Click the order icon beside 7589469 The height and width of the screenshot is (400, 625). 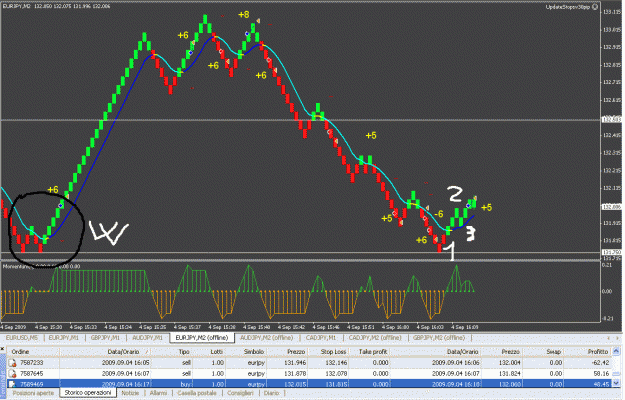tap(12, 384)
